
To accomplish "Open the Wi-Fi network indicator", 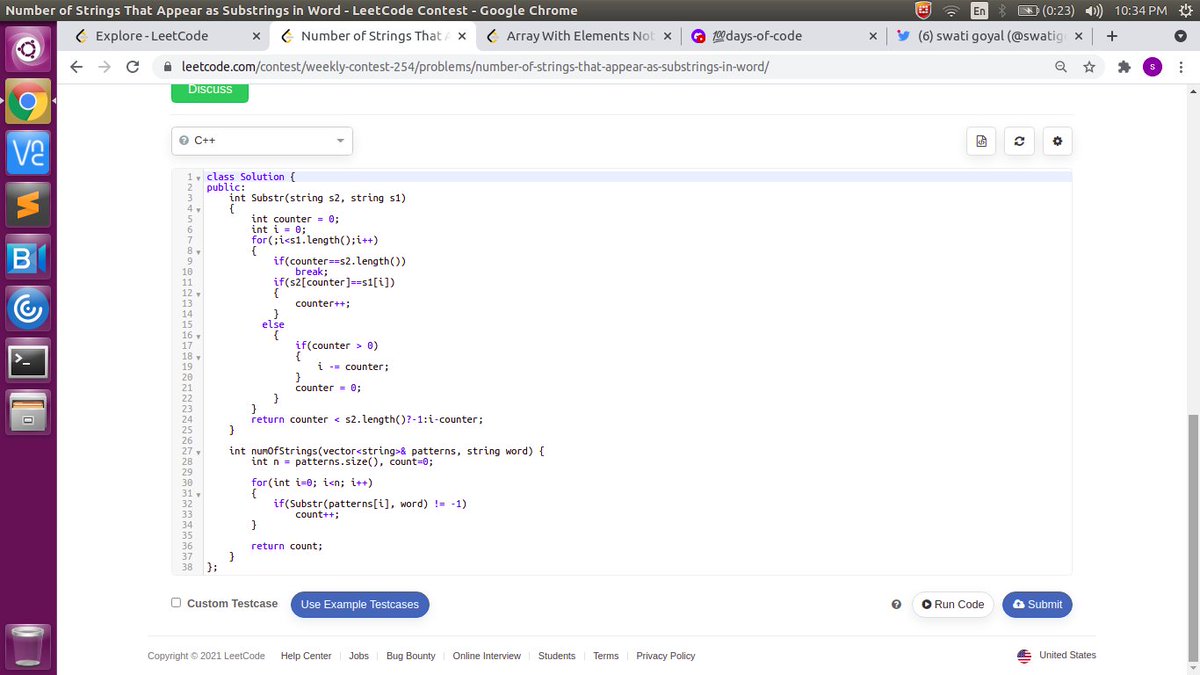I will (950, 10).
